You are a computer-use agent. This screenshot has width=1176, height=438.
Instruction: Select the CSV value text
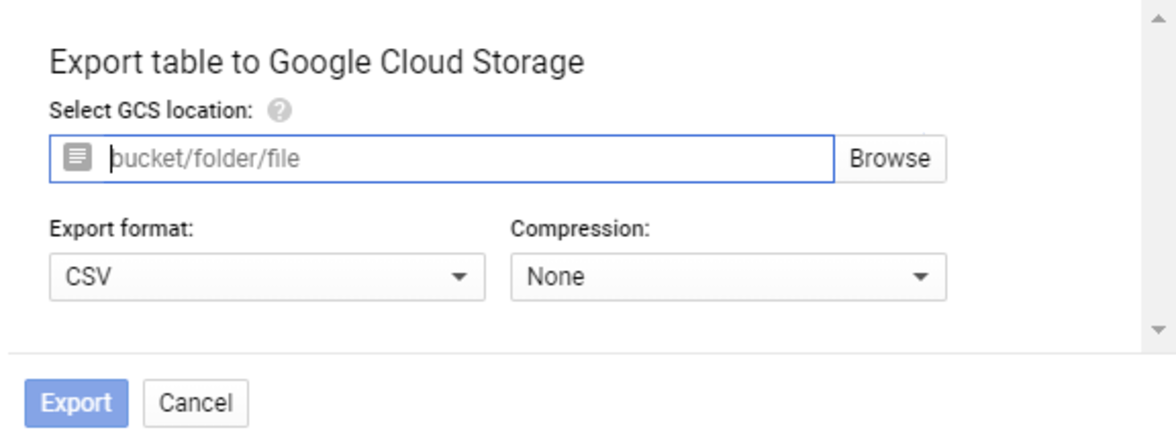pyautogui.click(x=88, y=277)
